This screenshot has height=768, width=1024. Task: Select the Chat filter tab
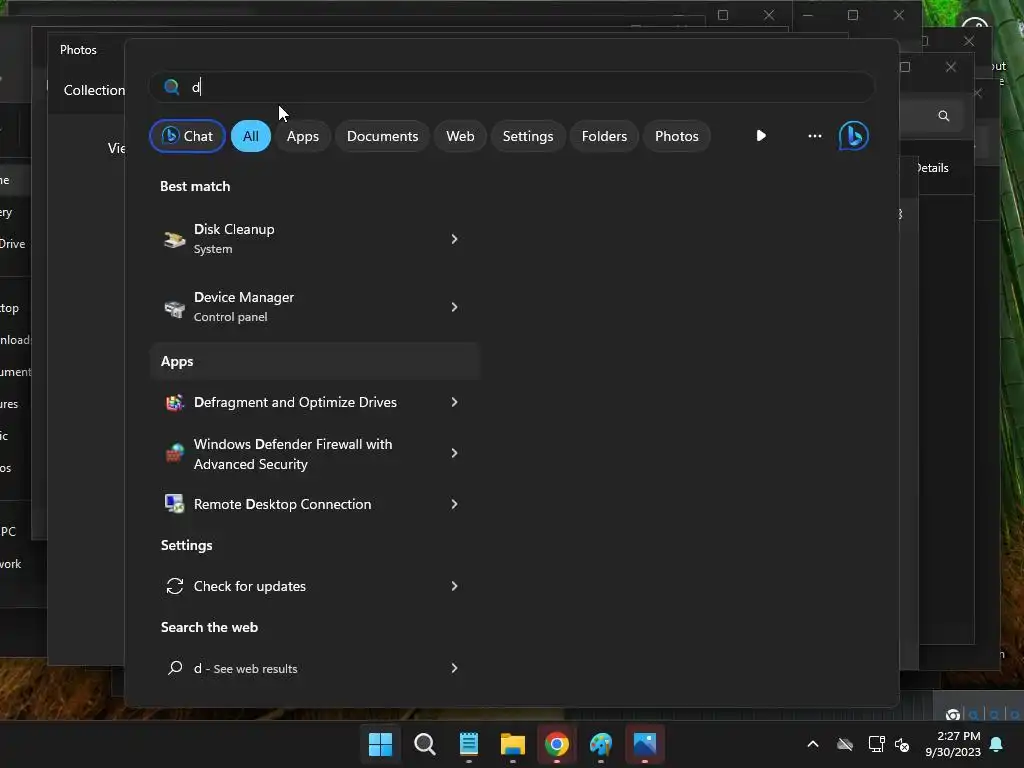pyautogui.click(x=187, y=136)
